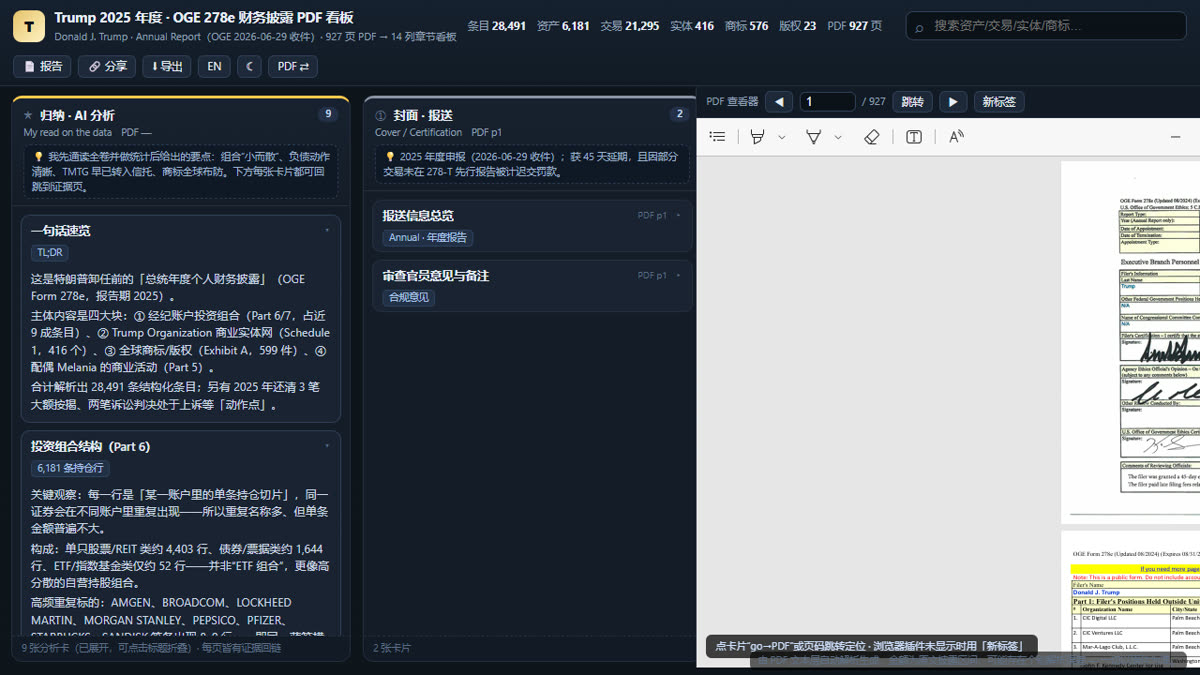Click the 分享 share link button
Viewport: 1200px width, 675px height.
point(107,67)
